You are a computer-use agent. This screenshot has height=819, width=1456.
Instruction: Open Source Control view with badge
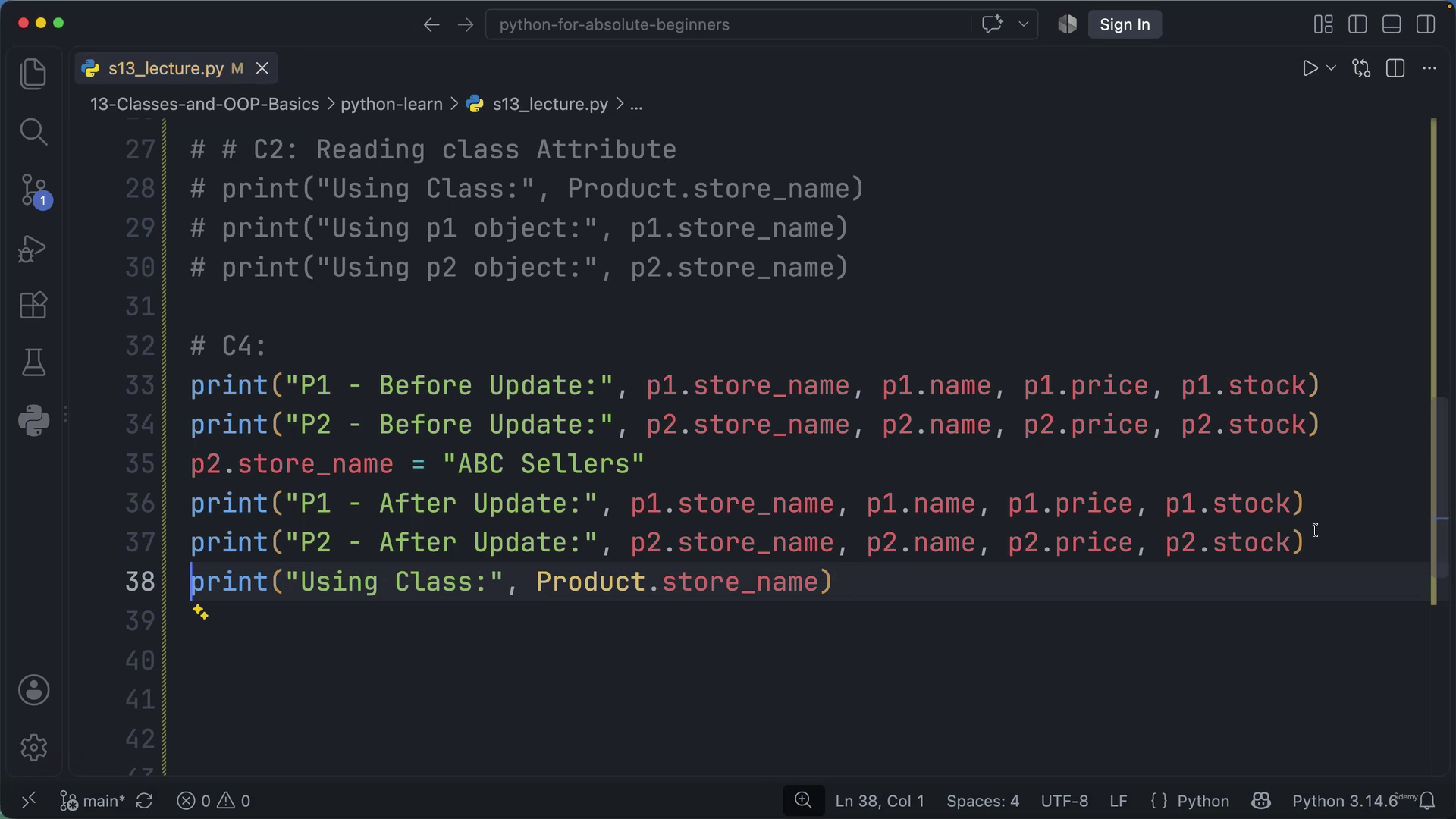click(x=35, y=190)
